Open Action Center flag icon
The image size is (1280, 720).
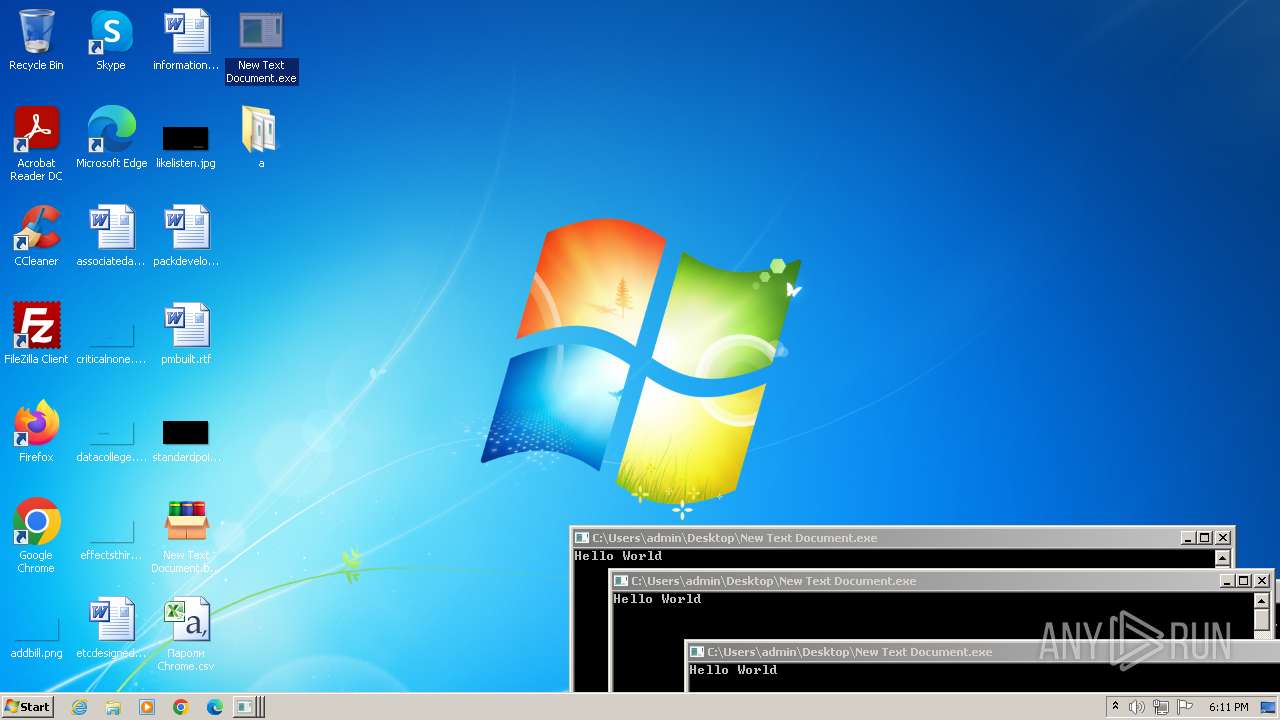[1184, 707]
